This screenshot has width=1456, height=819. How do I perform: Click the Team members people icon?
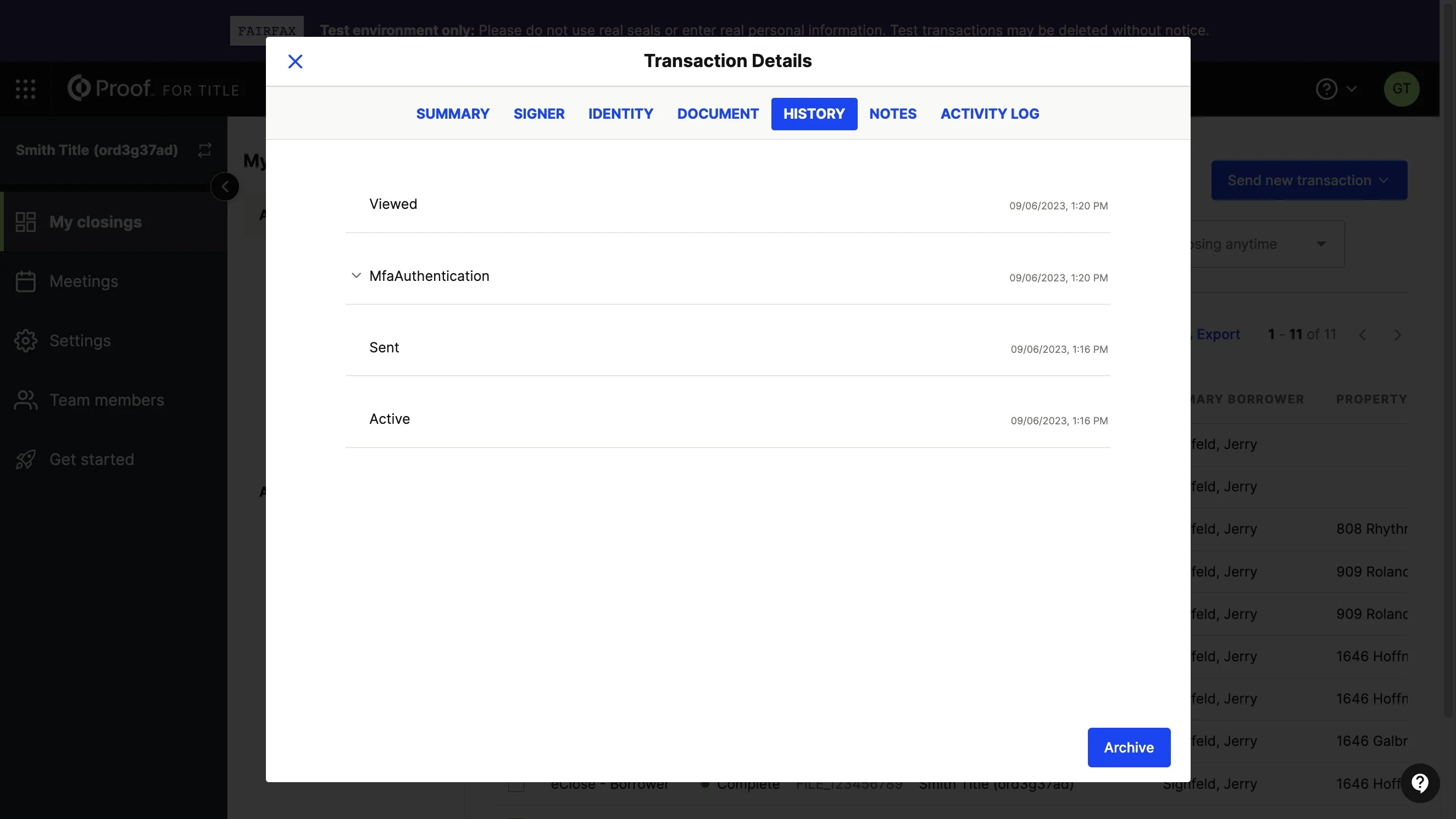point(25,400)
